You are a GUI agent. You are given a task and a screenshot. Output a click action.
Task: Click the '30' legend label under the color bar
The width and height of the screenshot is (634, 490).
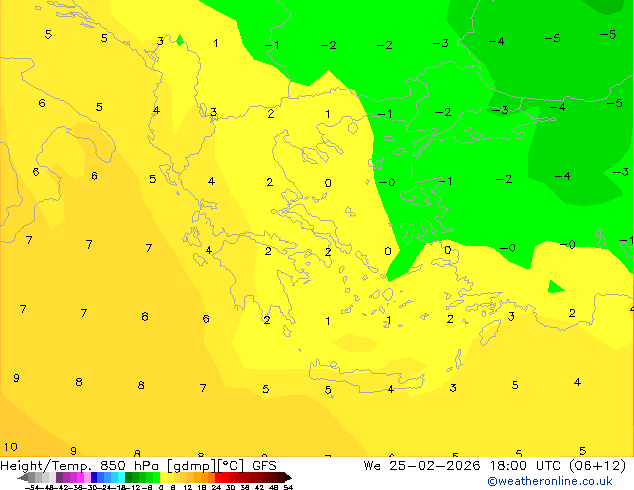(x=230, y=488)
